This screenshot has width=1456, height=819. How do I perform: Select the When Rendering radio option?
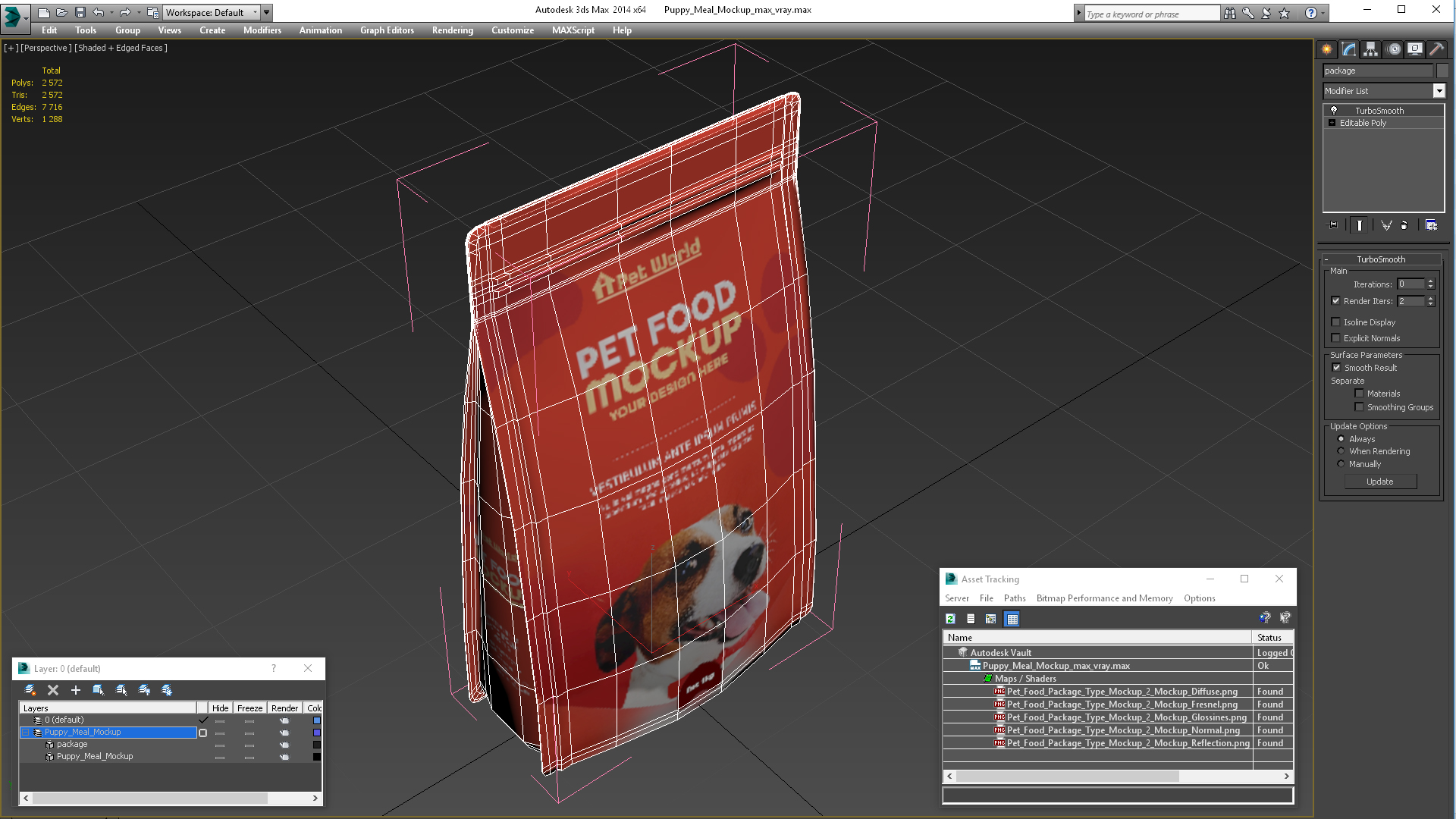click(1341, 451)
